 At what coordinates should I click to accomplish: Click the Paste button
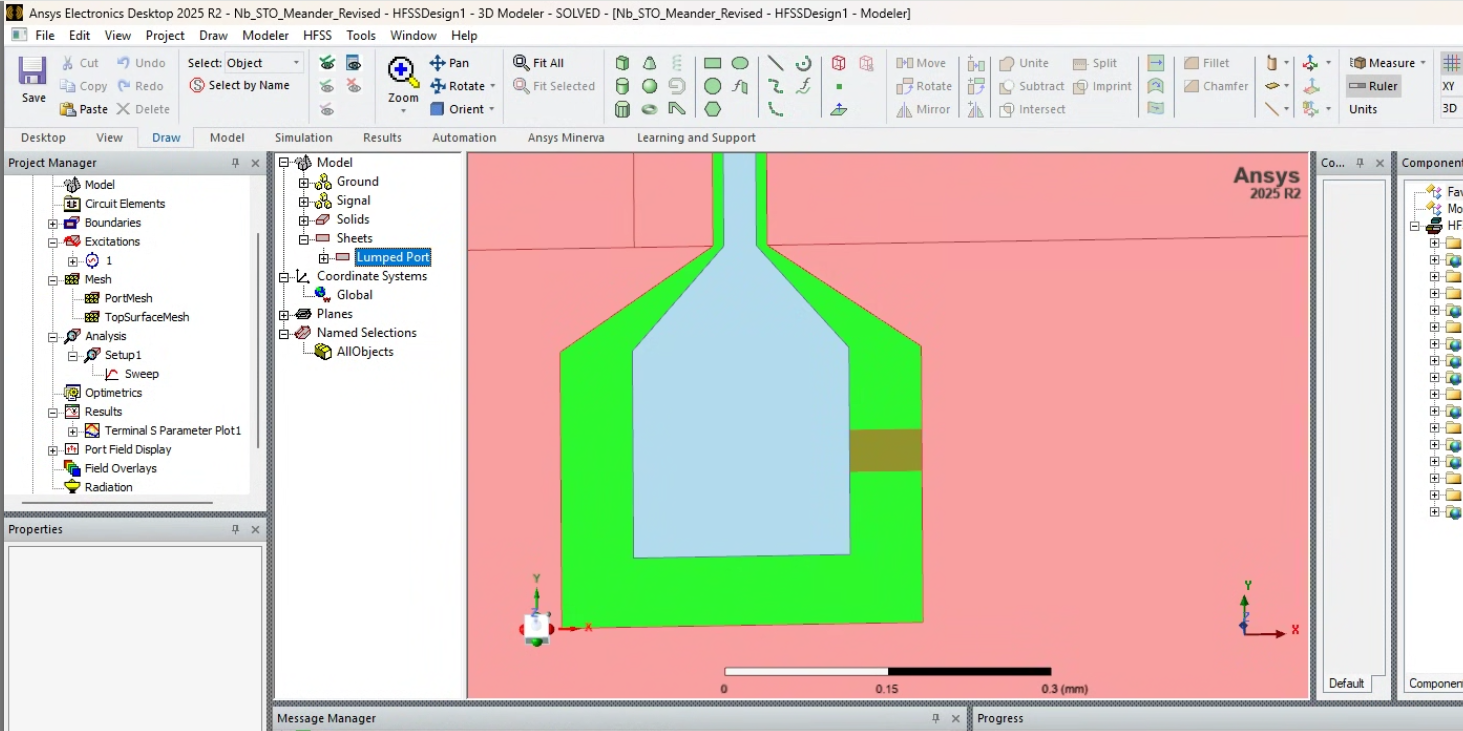(x=84, y=109)
